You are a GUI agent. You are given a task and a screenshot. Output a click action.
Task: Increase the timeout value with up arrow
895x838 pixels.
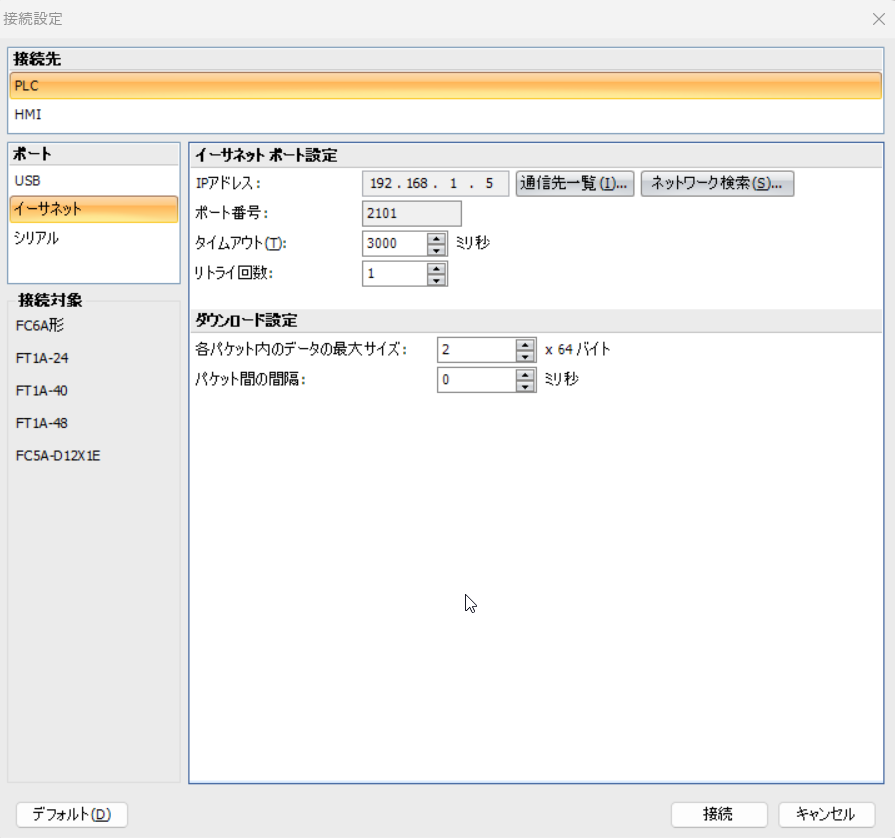click(x=437, y=237)
